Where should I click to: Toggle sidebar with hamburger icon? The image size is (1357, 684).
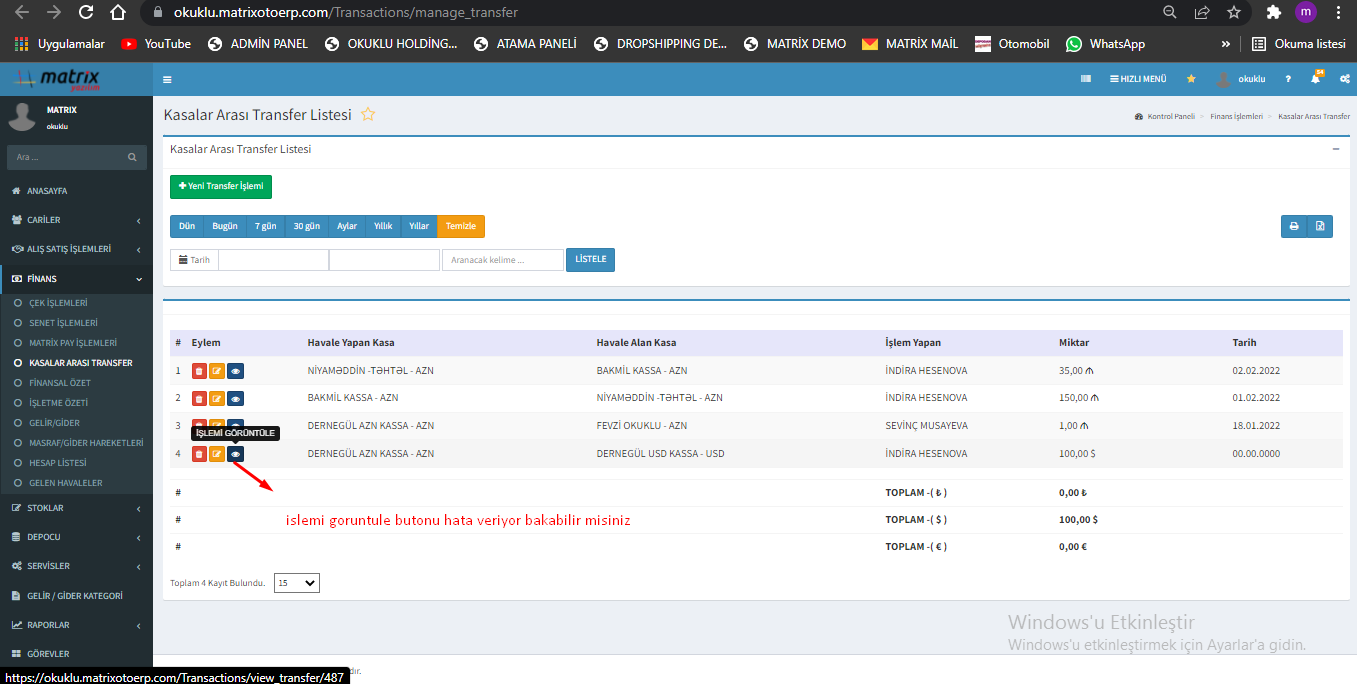coord(167,80)
